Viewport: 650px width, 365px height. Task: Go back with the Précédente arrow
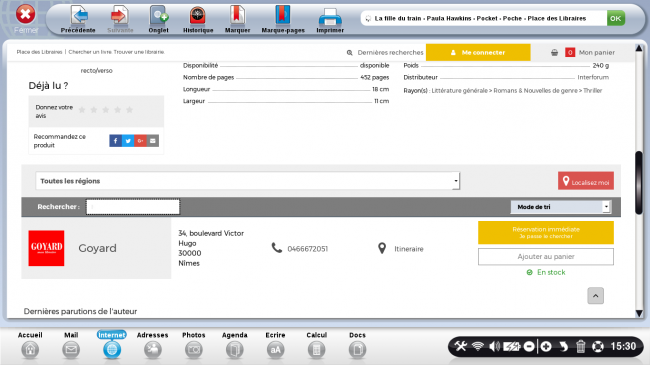(x=78, y=19)
